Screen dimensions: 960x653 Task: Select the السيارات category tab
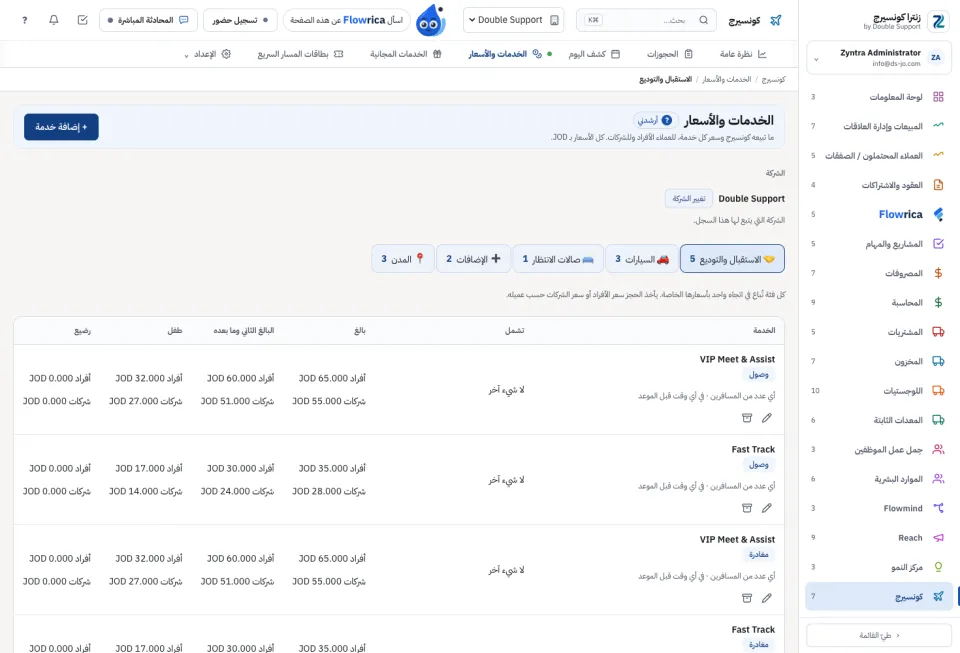click(x=642, y=259)
